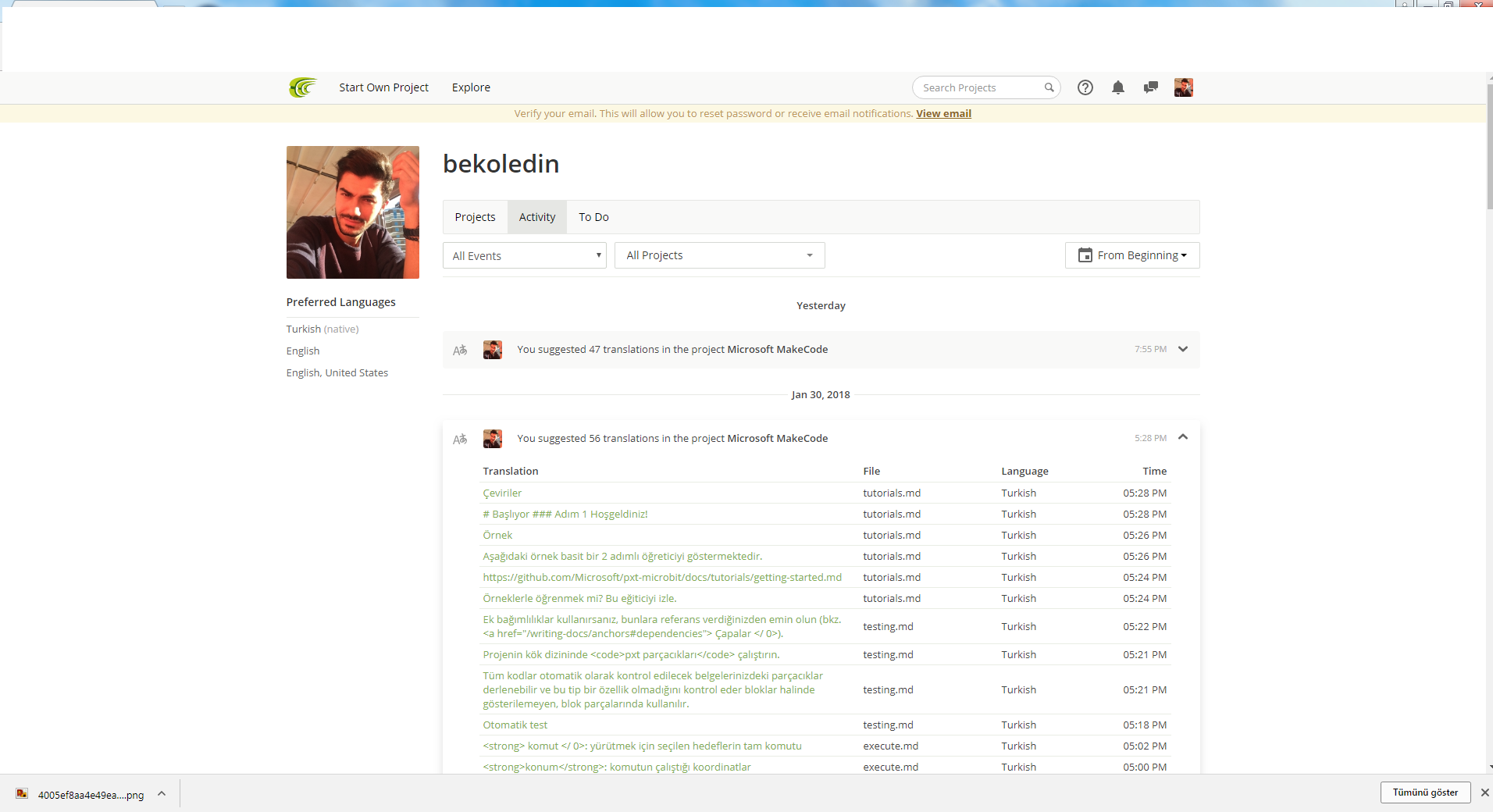
Task: Open the github.com pxt-microbit getting-started translation link
Action: coord(662,577)
